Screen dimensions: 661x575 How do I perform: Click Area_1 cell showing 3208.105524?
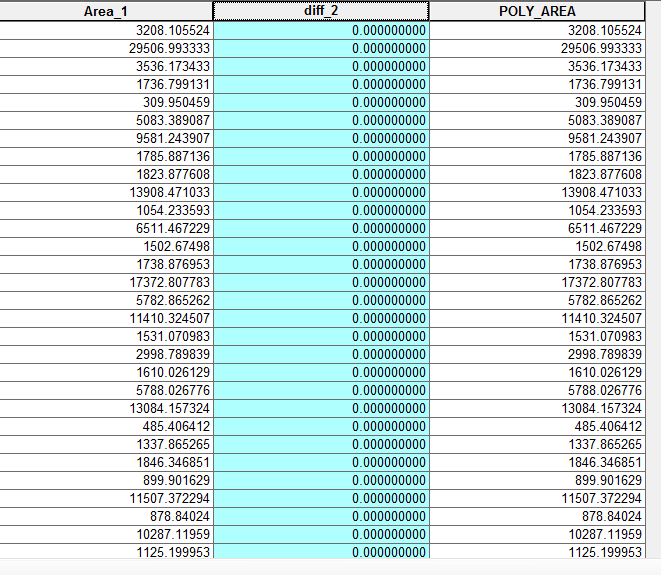(x=106, y=30)
